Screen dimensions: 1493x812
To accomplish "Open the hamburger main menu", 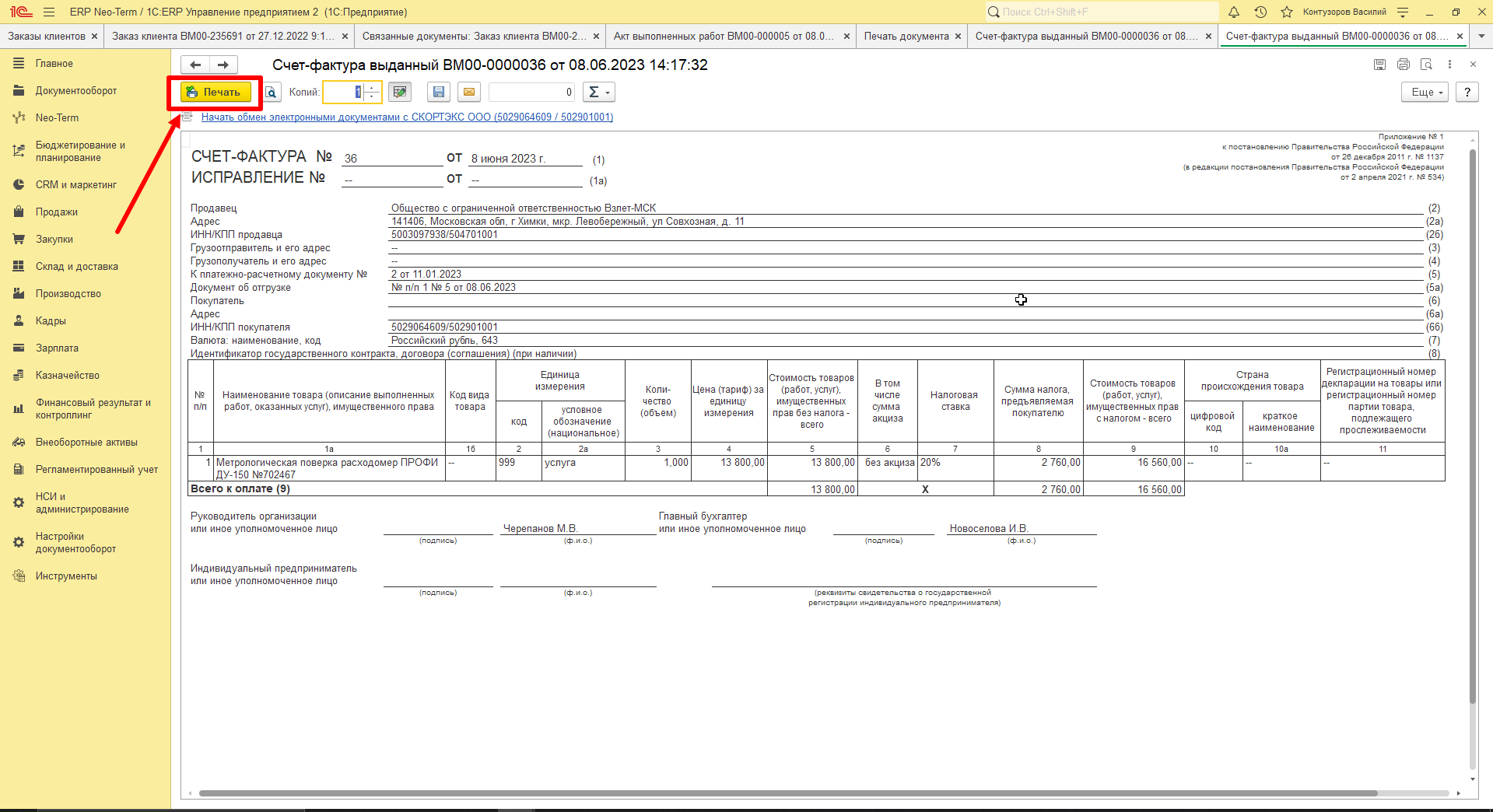I will tap(49, 12).
